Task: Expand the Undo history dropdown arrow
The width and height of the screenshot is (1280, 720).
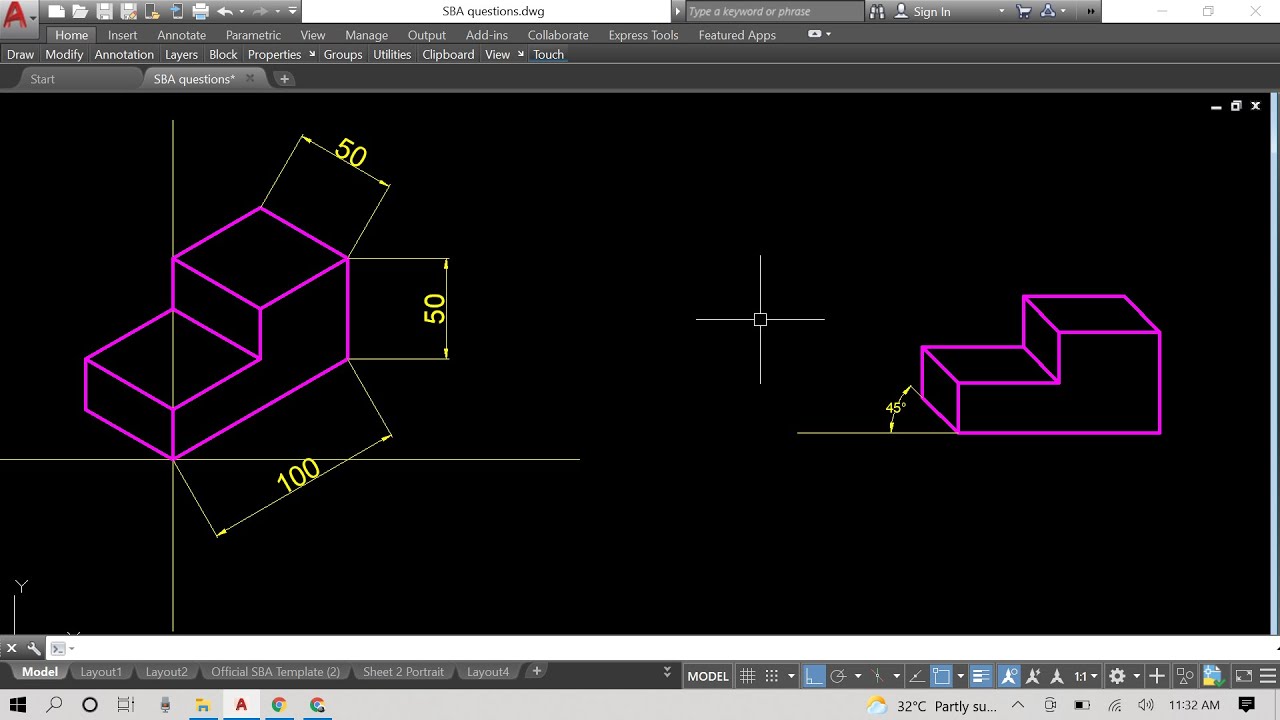Action: point(241,12)
